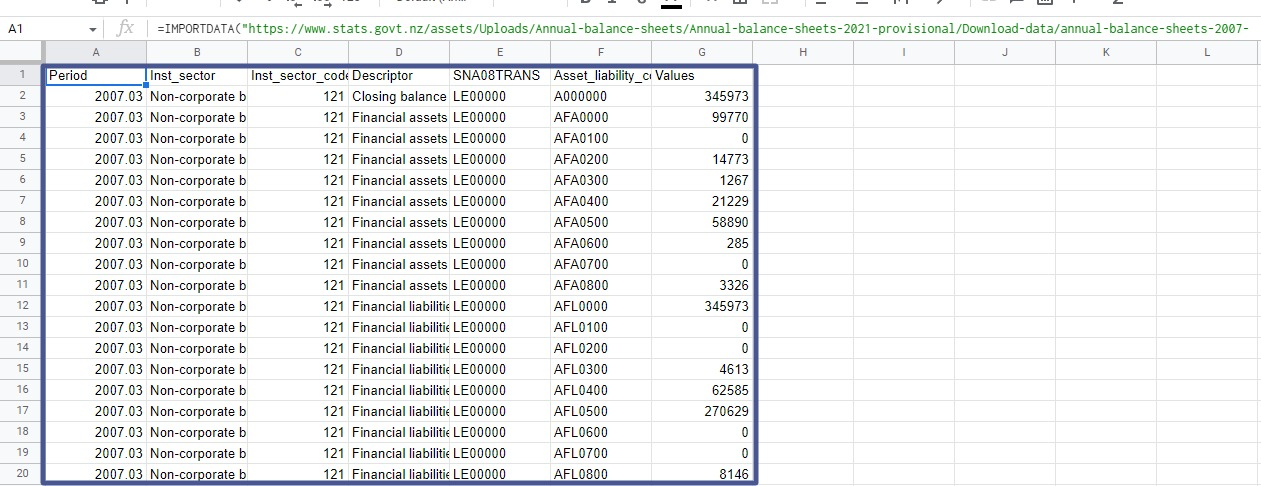The width and height of the screenshot is (1261, 486).
Task: Select column L header
Action: [x=1207, y=52]
